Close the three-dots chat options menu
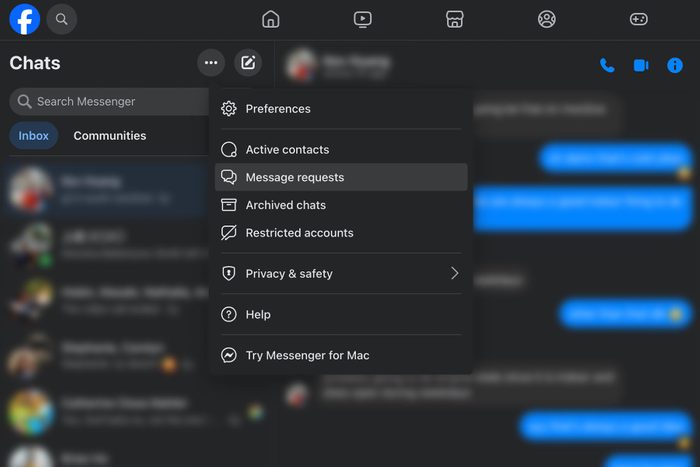 210,63
